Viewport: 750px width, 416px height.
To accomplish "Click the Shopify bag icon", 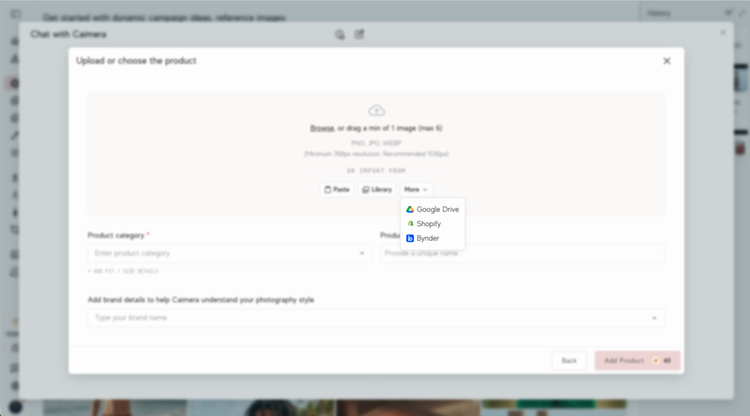I will click(x=410, y=224).
